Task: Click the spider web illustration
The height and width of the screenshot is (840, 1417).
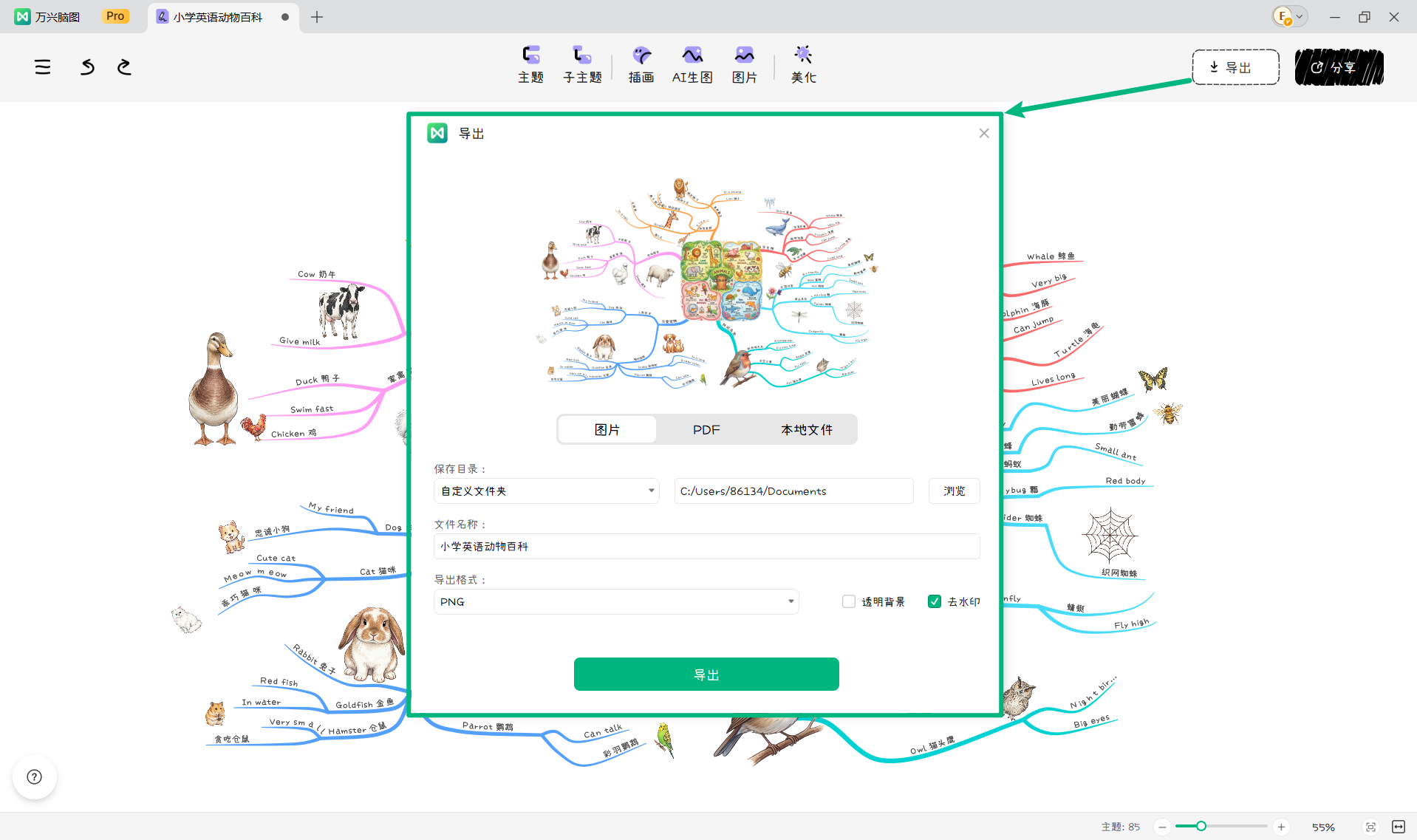Action: [1110, 536]
